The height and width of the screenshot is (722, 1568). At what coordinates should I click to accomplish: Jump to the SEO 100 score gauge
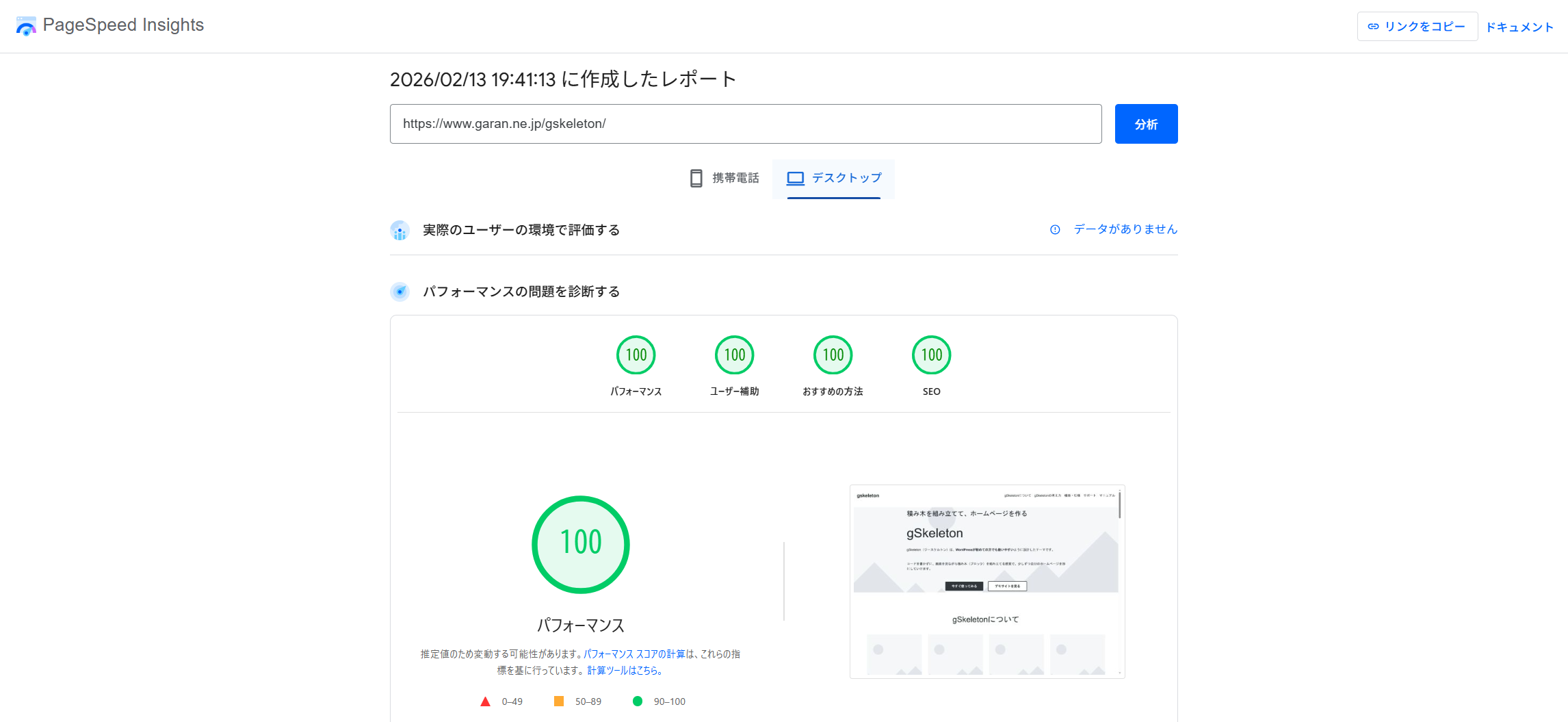point(931,355)
